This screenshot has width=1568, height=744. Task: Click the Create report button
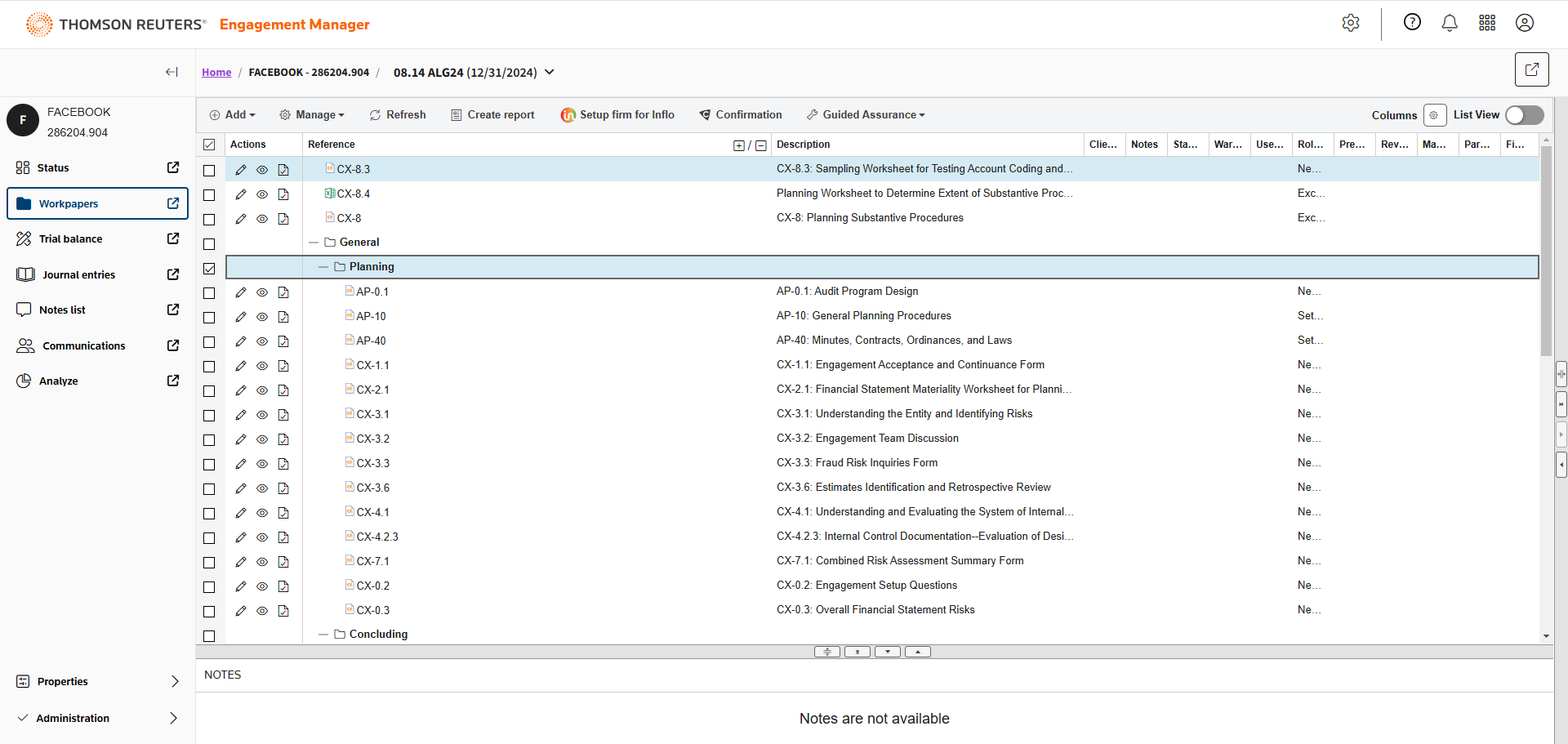pos(492,115)
